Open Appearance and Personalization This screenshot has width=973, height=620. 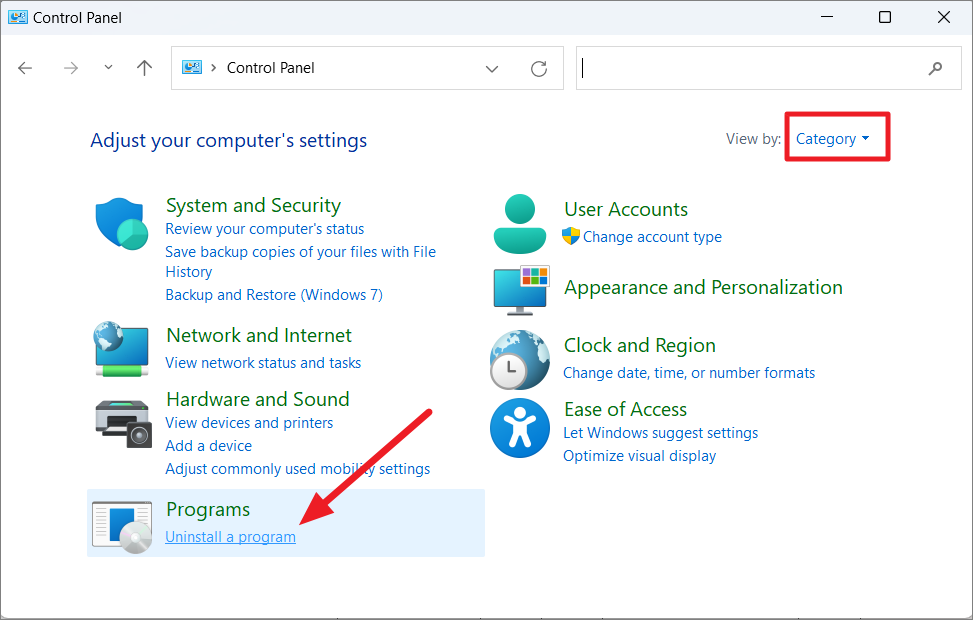(x=703, y=287)
